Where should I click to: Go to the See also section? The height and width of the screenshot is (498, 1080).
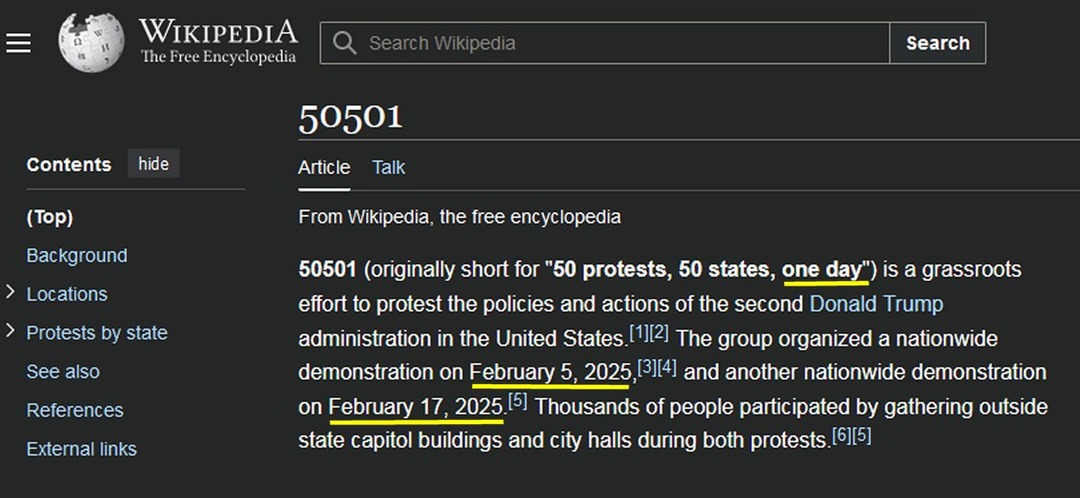[x=63, y=372]
